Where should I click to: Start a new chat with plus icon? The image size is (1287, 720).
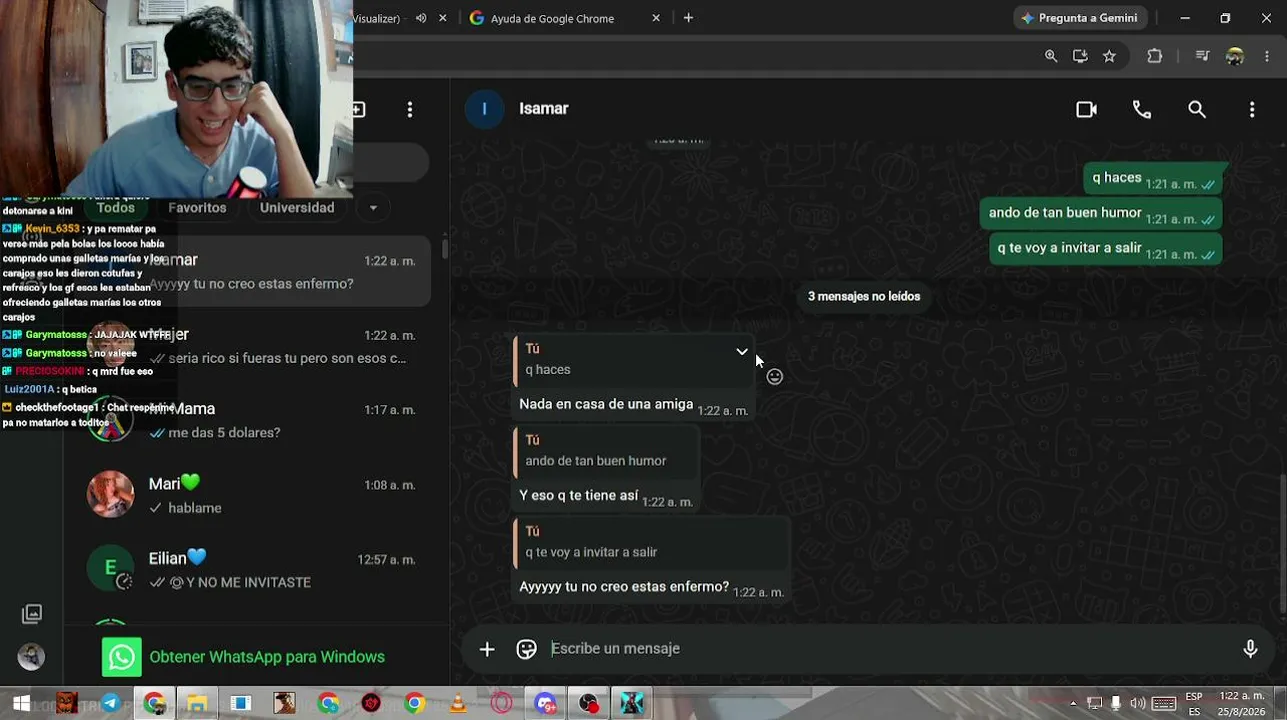(x=358, y=109)
